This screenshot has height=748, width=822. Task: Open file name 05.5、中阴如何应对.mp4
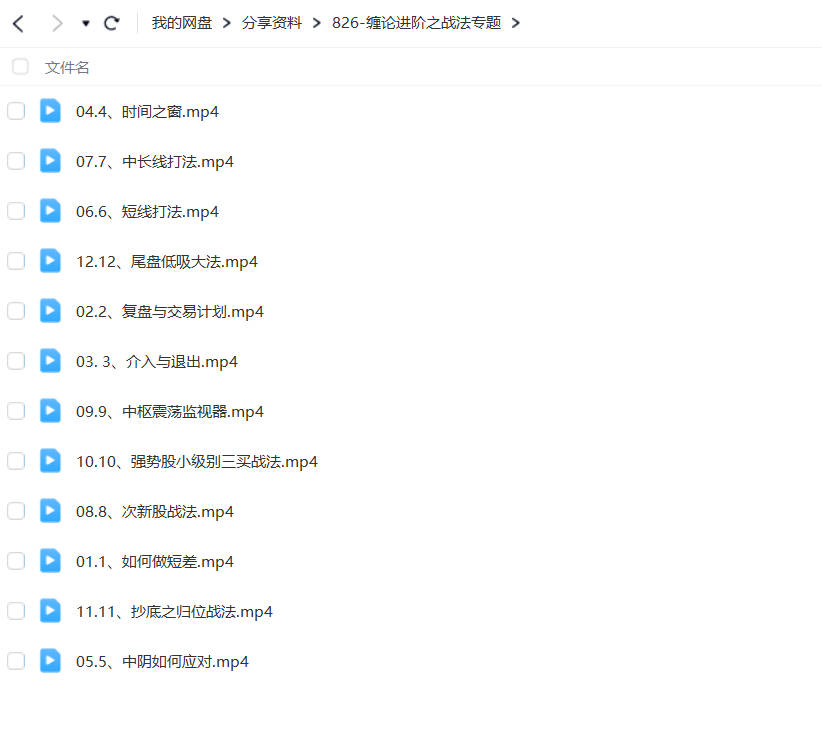click(162, 662)
